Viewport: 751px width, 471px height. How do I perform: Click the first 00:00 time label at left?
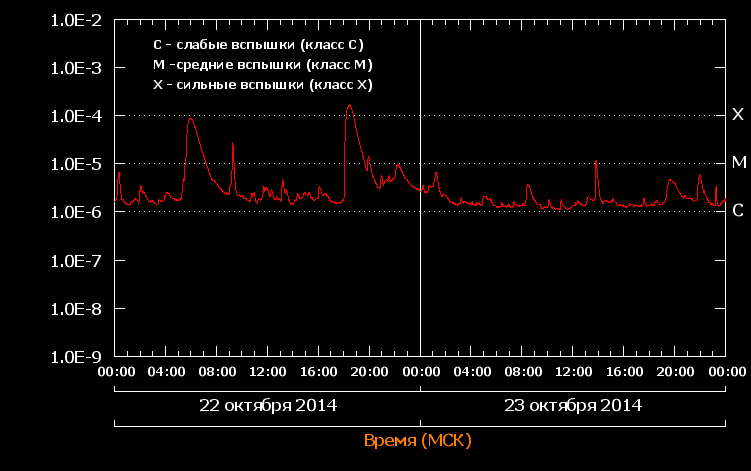point(116,372)
